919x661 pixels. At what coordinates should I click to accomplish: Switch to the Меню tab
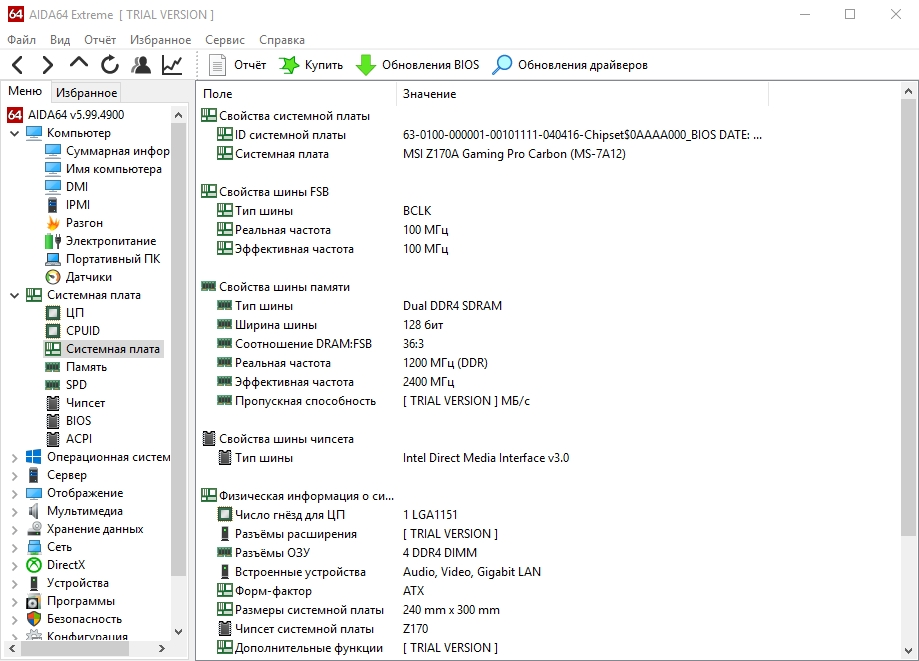[x=25, y=91]
